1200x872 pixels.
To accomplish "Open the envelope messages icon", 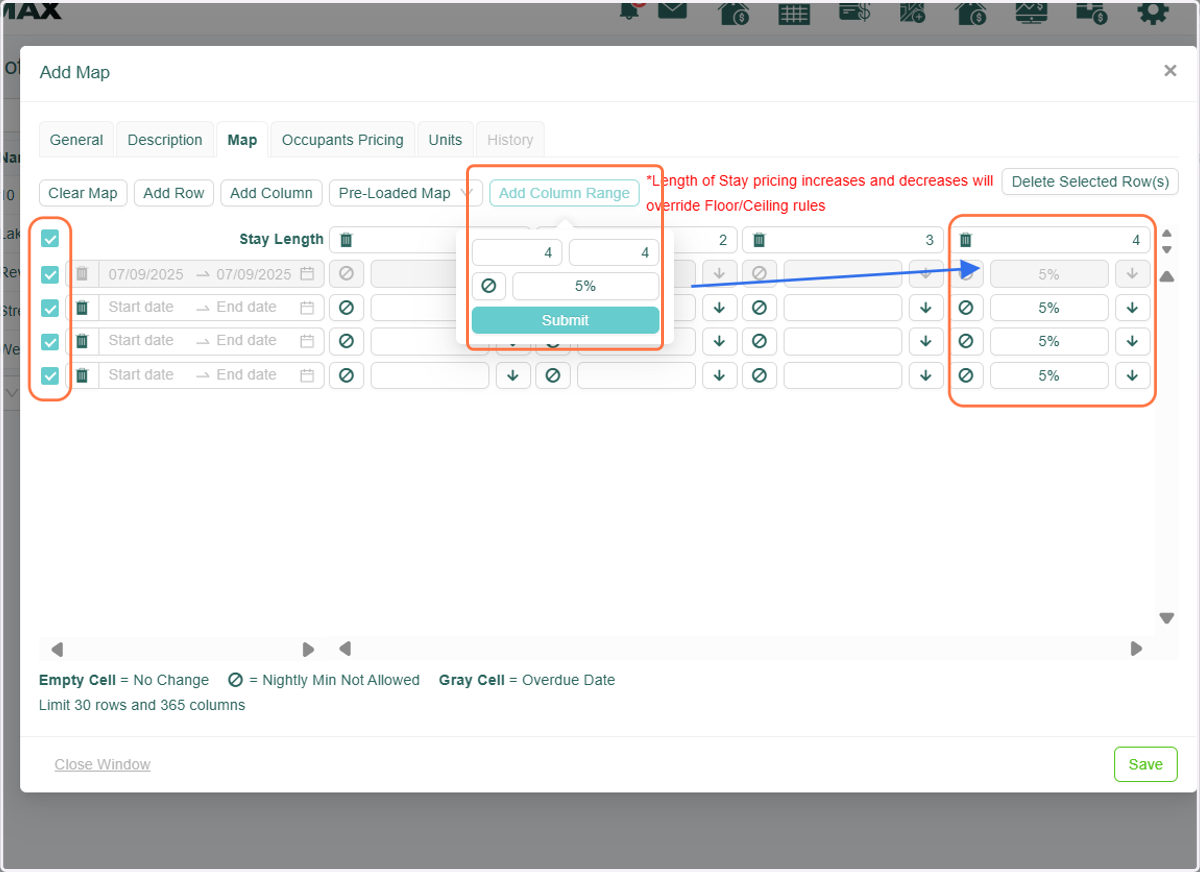I will pos(673,12).
